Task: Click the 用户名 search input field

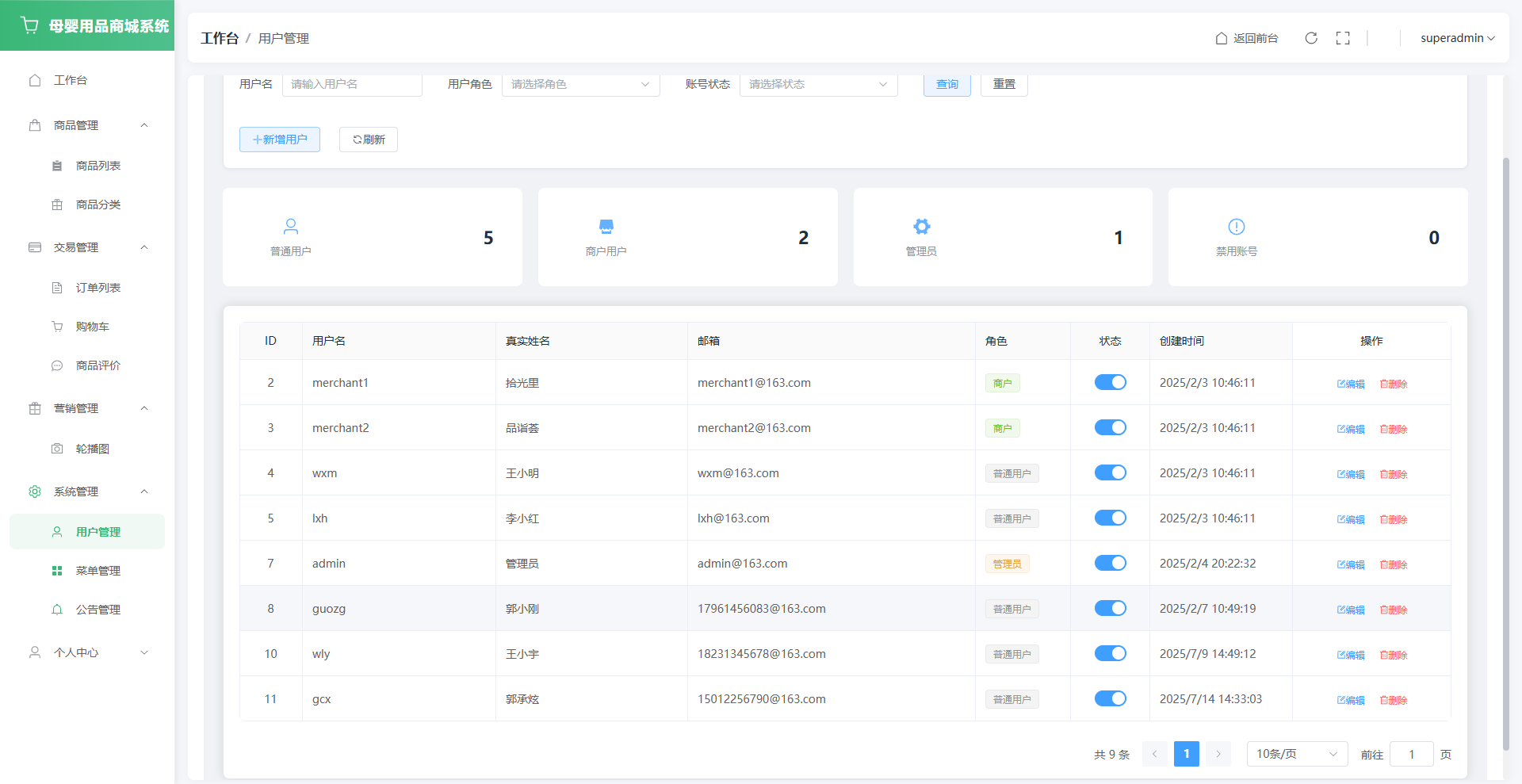Action: pyautogui.click(x=352, y=84)
